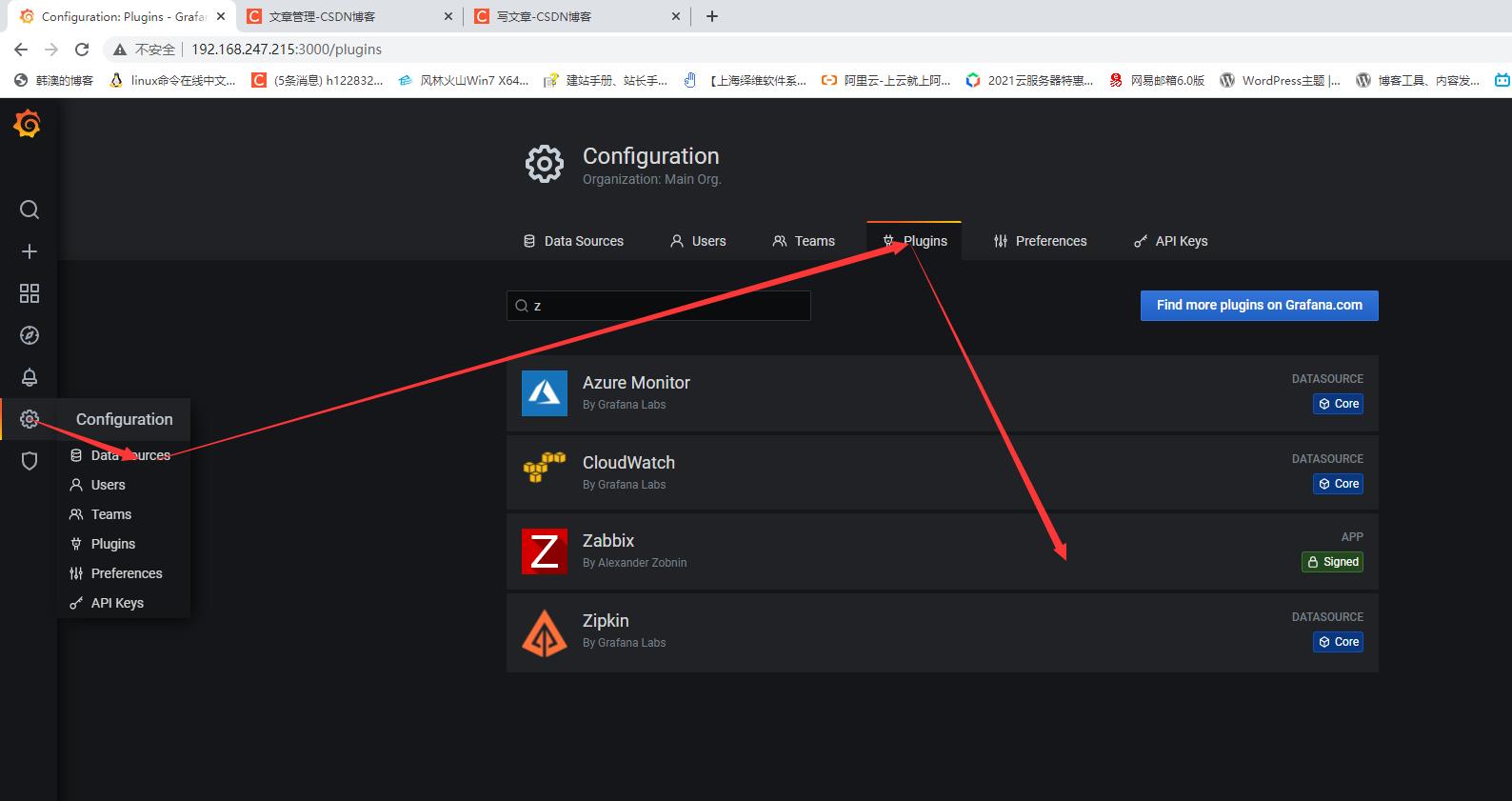Click the 不安全 site security warning
The image size is (1512, 801).
(x=145, y=50)
